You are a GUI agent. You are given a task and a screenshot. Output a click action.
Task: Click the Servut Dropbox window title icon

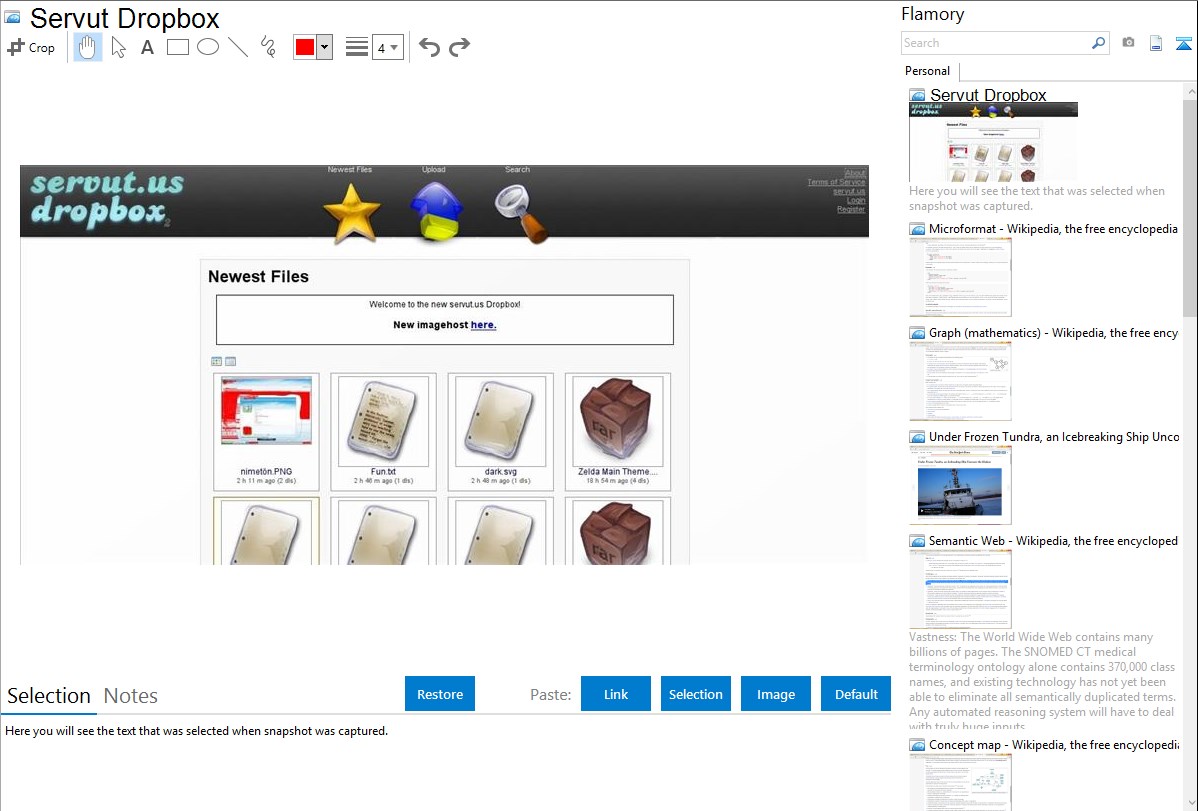pos(12,17)
